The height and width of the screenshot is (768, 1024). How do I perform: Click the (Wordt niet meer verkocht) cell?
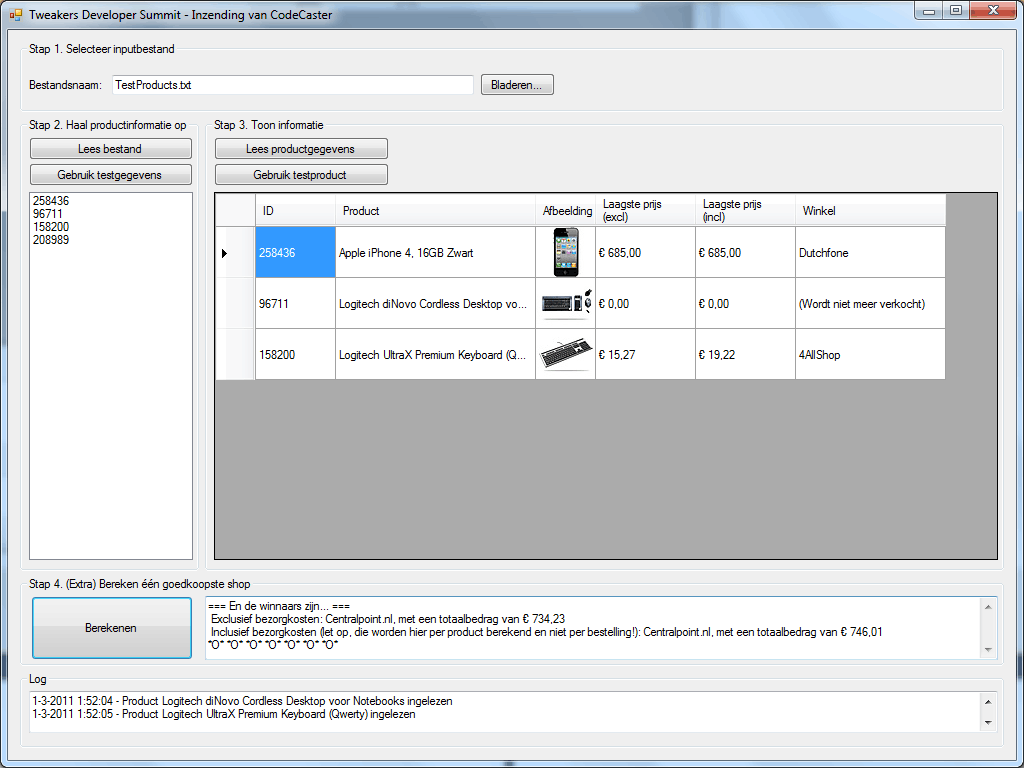coord(870,303)
